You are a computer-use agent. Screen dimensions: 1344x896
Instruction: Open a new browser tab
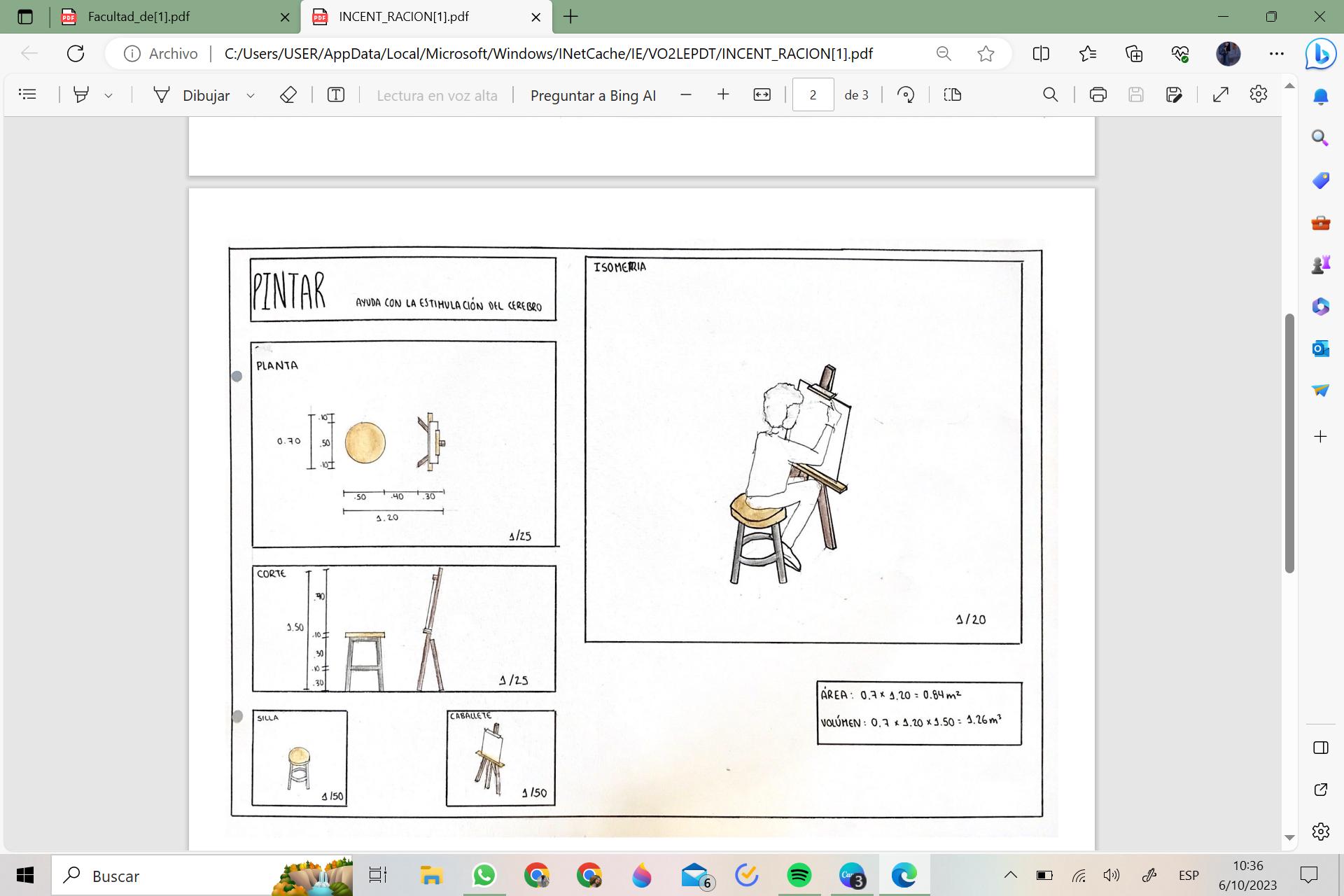tap(570, 17)
